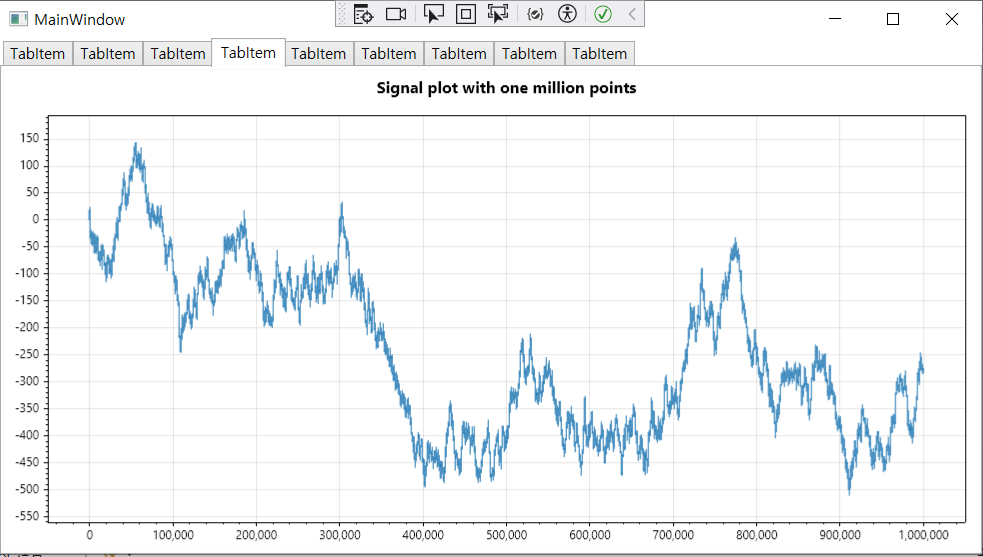This screenshot has height=557, width=983.
Task: Click the x-axis label '800,000'
Action: coord(757,535)
